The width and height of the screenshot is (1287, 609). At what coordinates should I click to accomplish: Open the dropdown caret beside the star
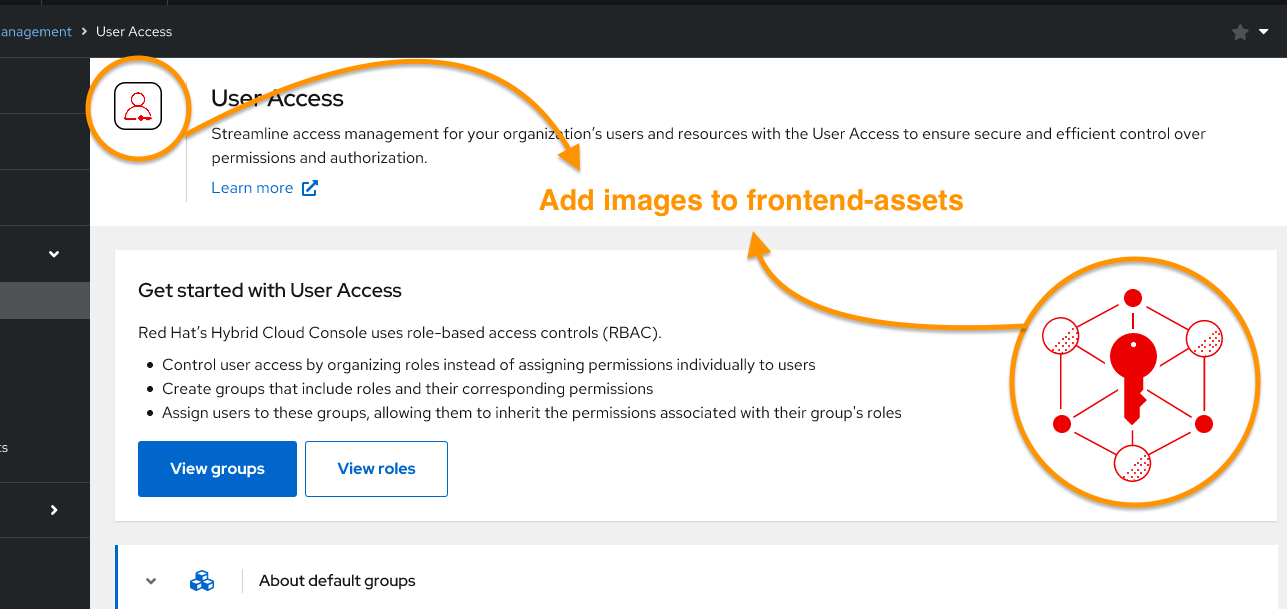pyautogui.click(x=1264, y=32)
